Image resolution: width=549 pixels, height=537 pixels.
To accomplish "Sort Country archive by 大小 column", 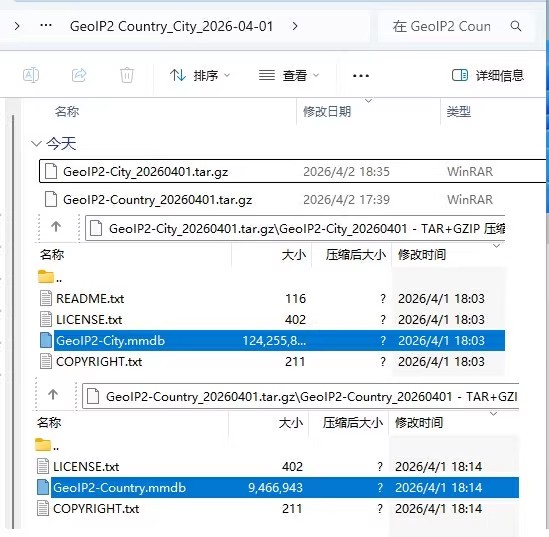I will [x=291, y=423].
